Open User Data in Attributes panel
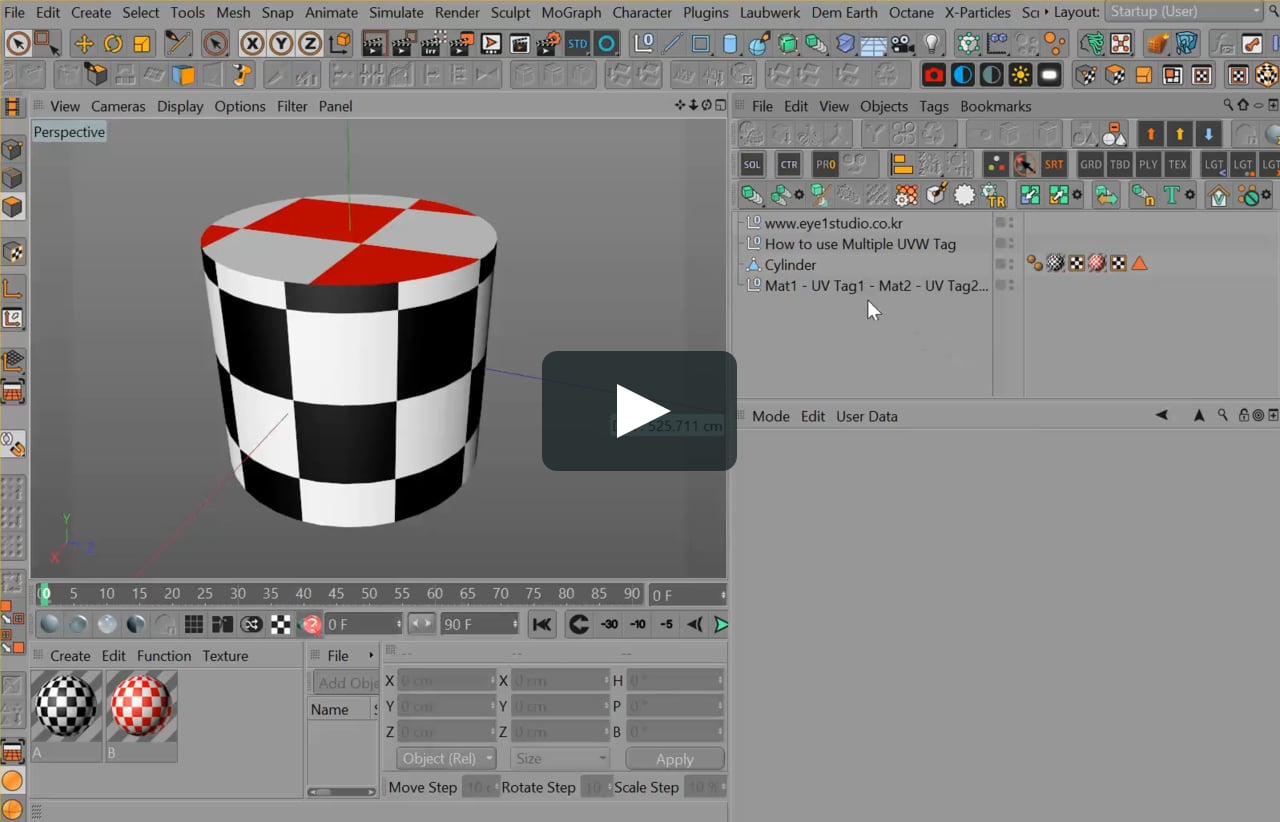Image resolution: width=1280 pixels, height=822 pixels. [x=867, y=416]
